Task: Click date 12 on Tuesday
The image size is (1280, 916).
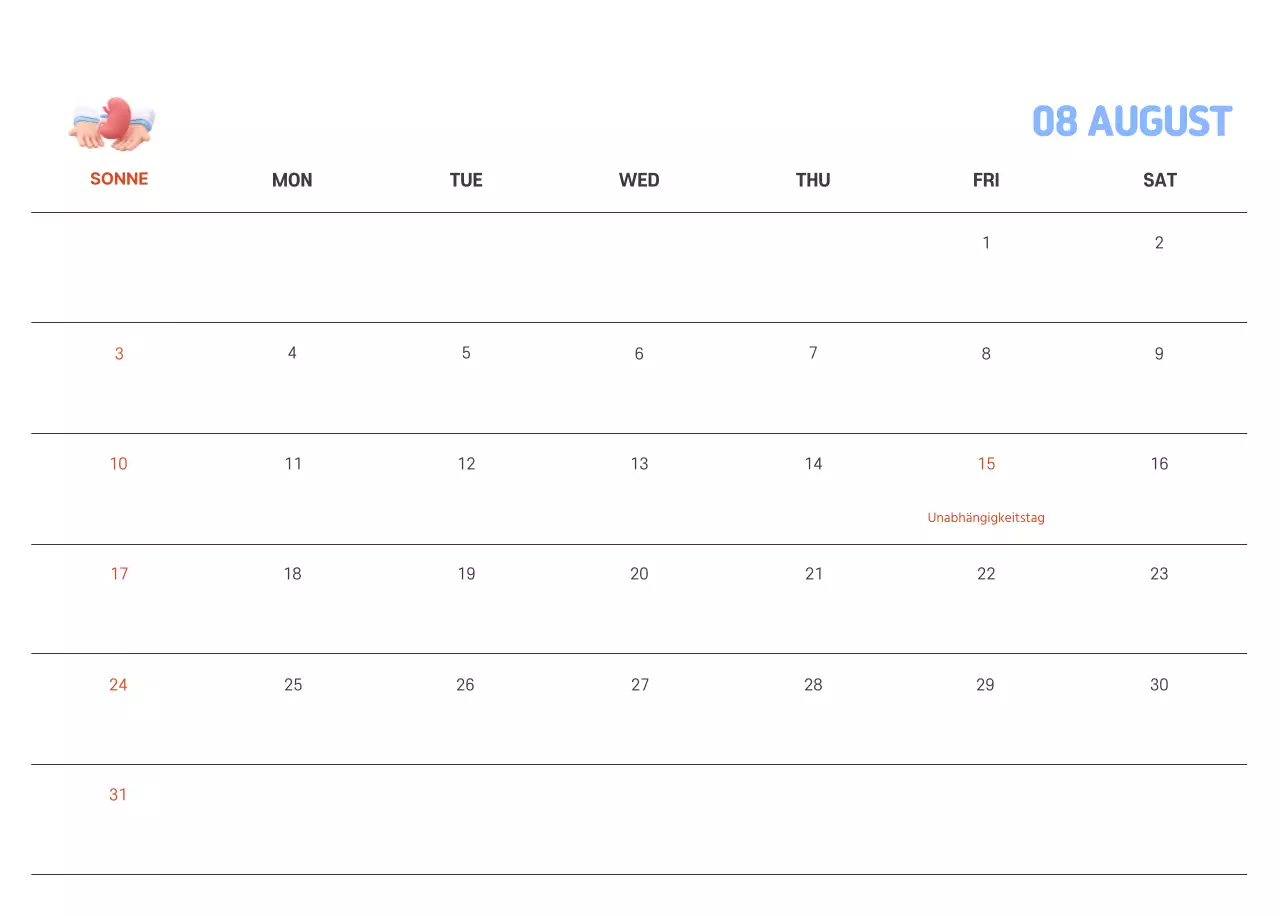Action: [466, 464]
